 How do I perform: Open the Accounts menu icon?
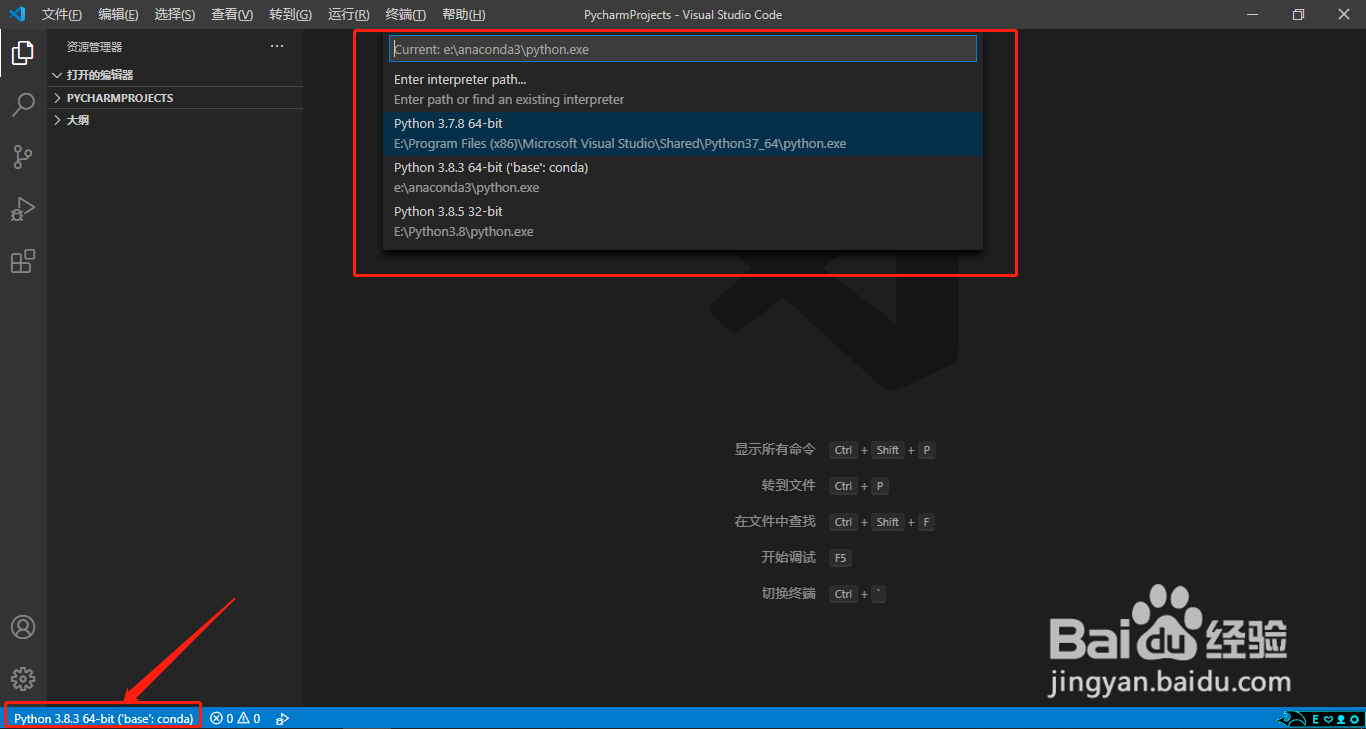[x=23, y=627]
